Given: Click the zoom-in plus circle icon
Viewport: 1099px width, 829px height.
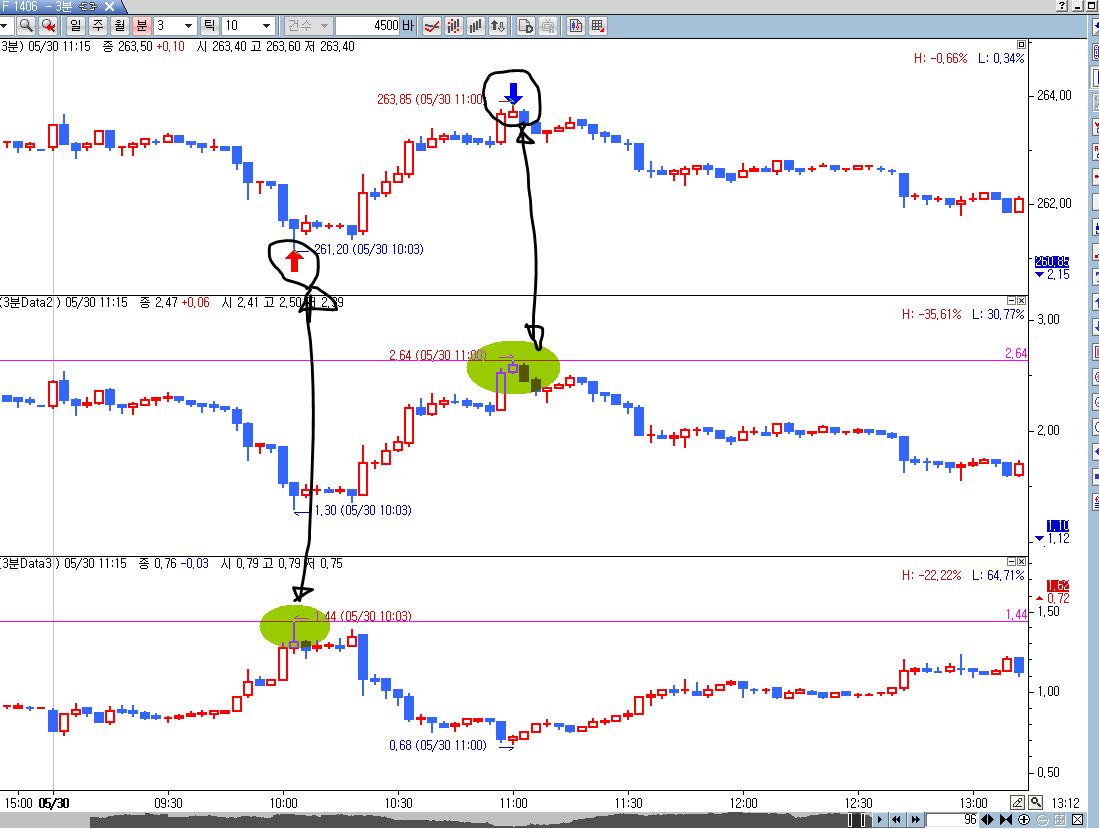Looking at the screenshot, I should pyautogui.click(x=1024, y=819).
